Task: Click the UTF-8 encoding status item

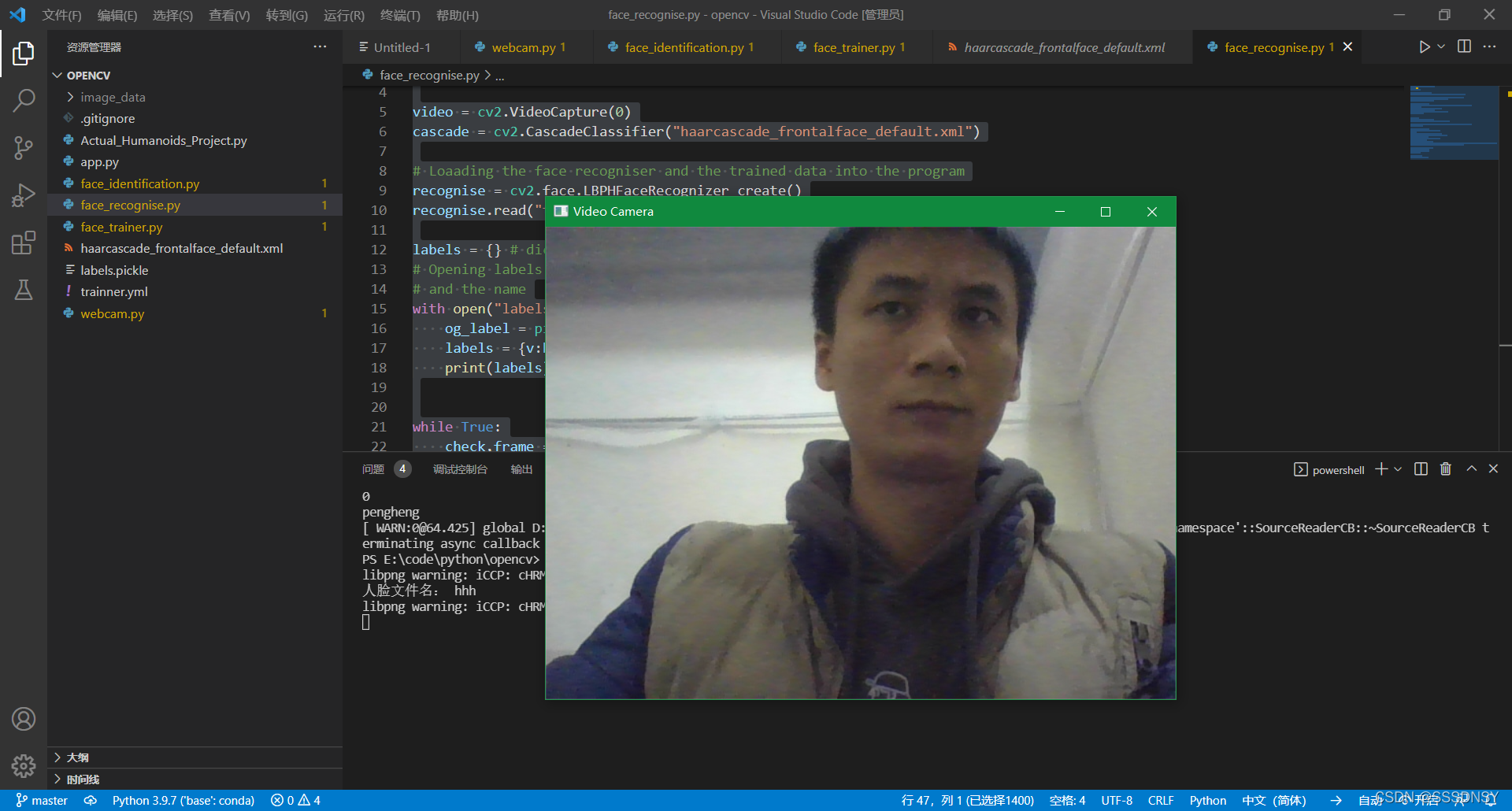Action: 1117,800
